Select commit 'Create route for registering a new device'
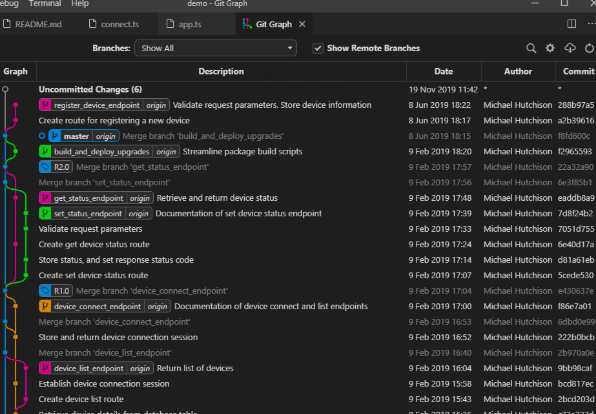 point(298,121)
